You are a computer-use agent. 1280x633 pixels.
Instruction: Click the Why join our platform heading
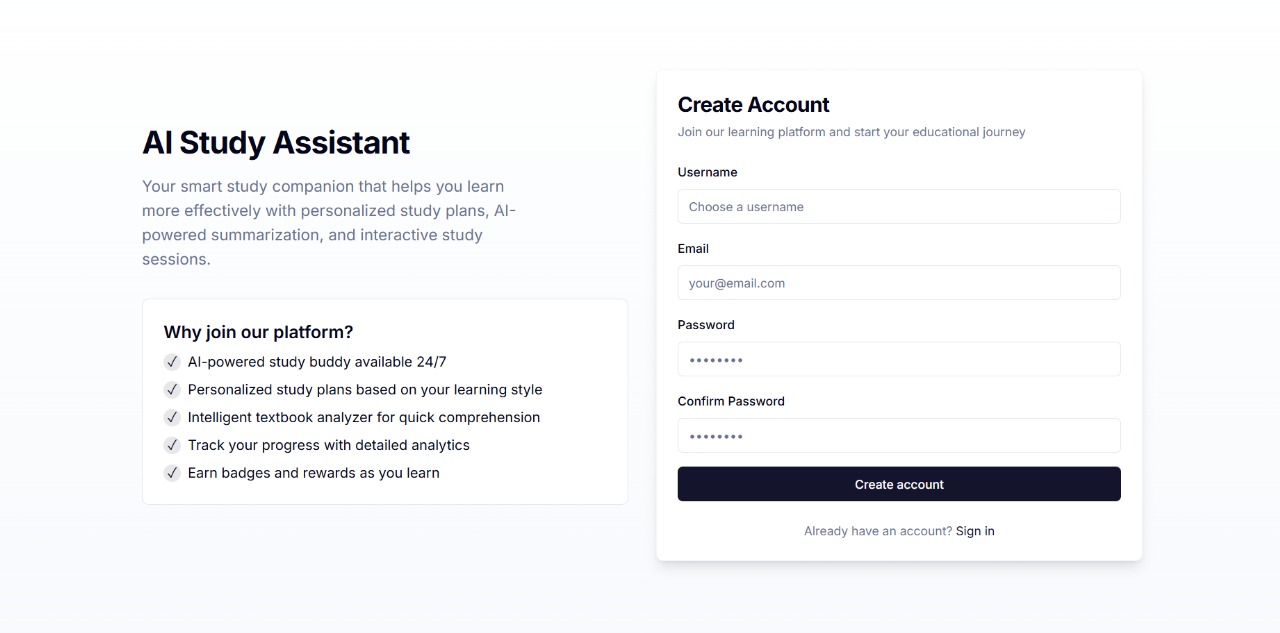pyautogui.click(x=258, y=332)
